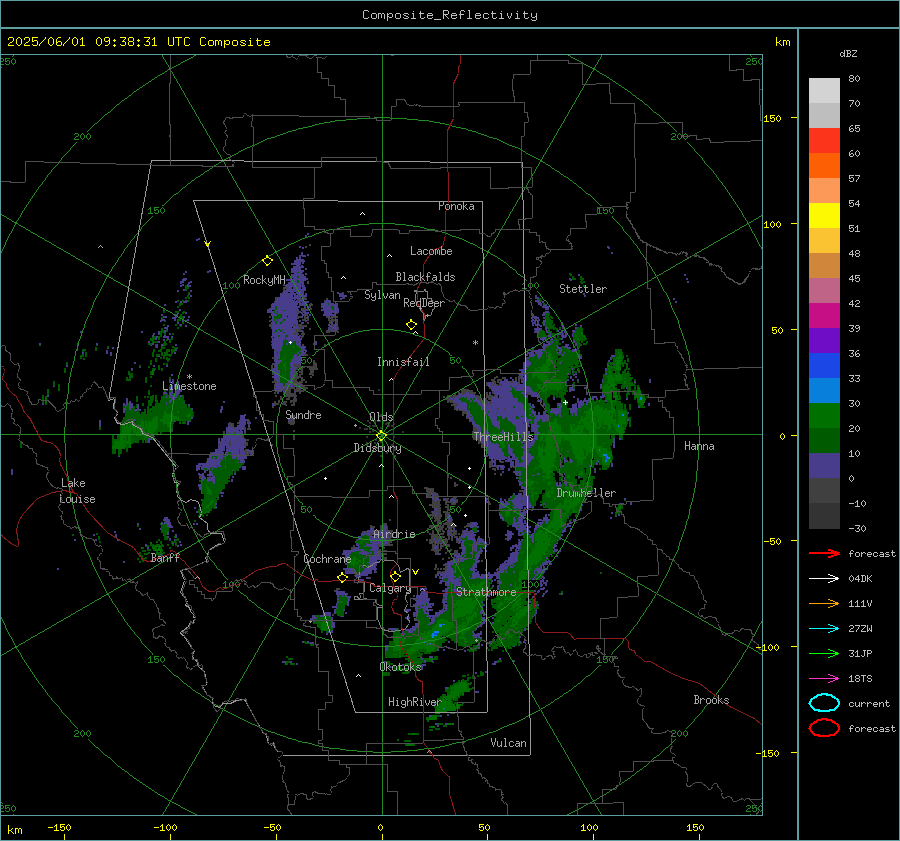Select the Innisfail label
Image resolution: width=900 pixels, height=841 pixels.
coord(403,362)
